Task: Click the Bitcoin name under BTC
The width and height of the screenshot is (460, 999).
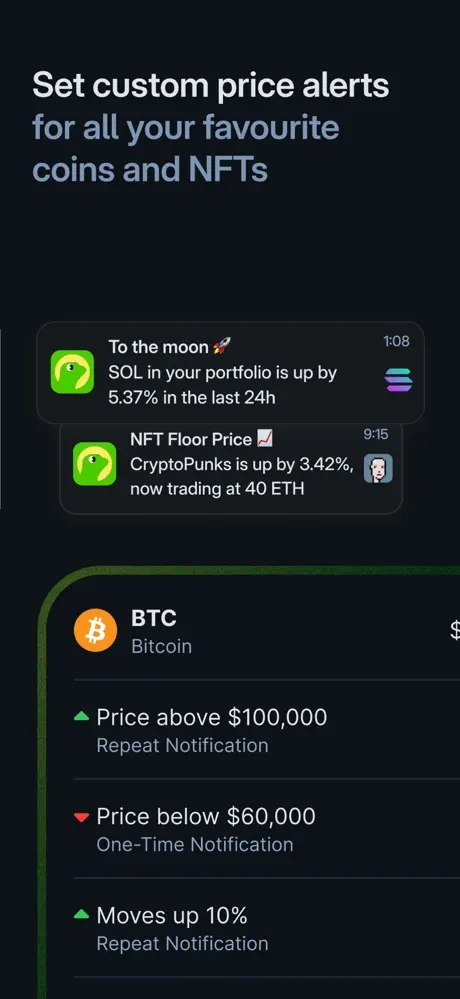Action: 161,646
